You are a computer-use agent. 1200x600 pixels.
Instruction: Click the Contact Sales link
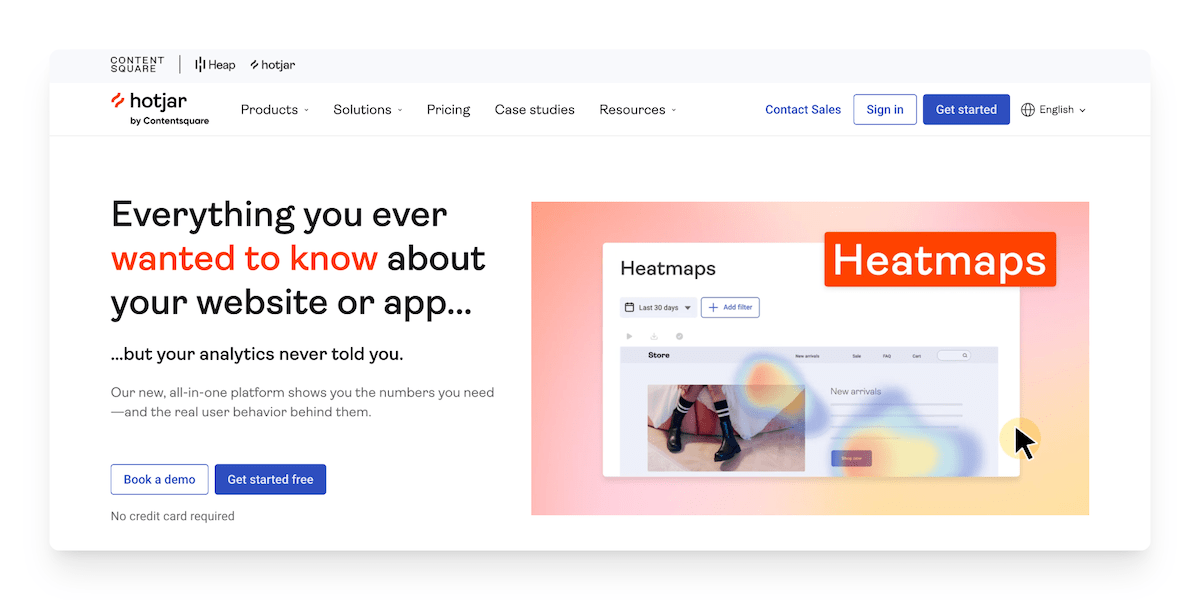[x=803, y=110]
